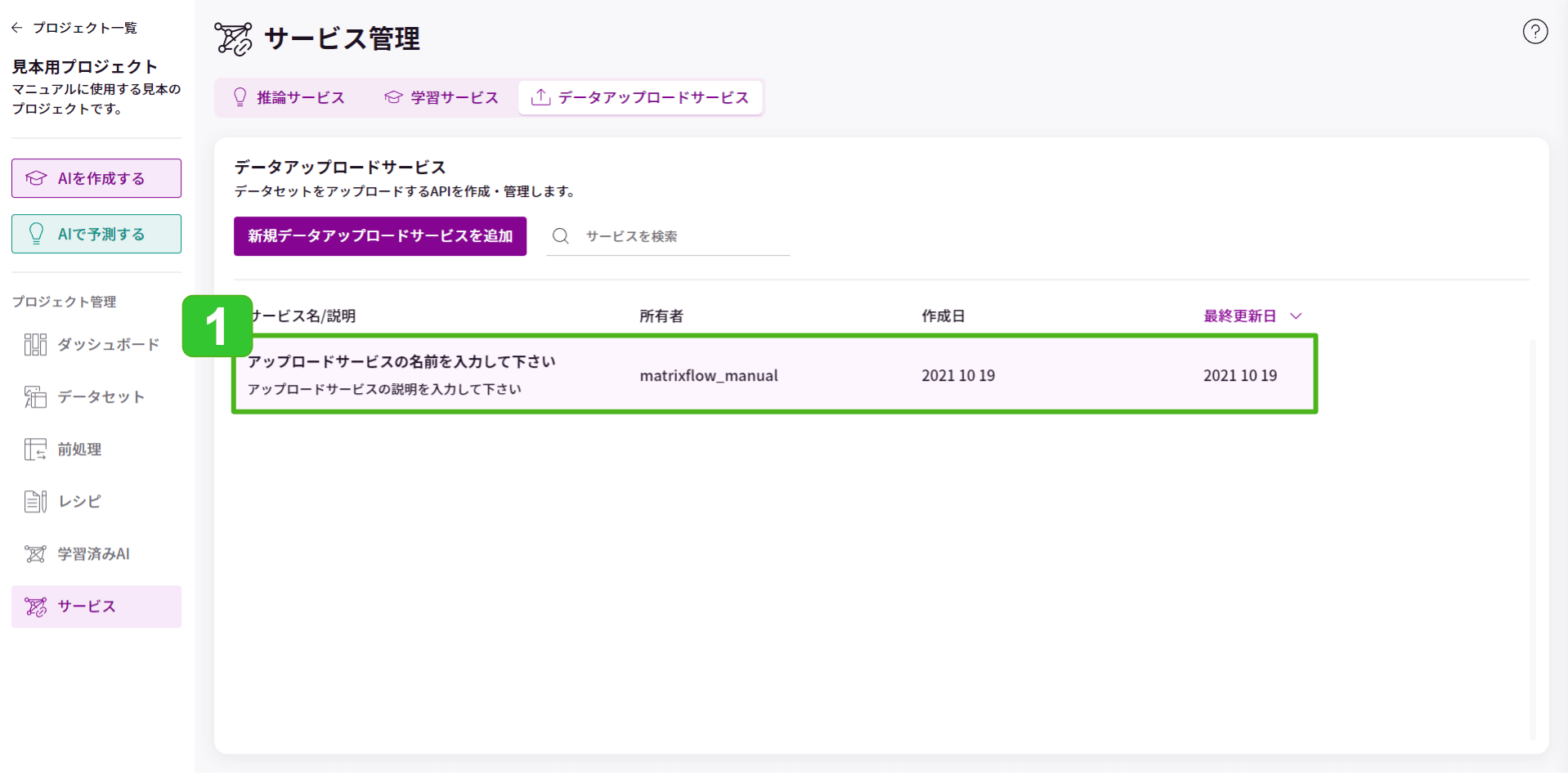Switch to the 推論サービス tab
This screenshot has width=1568, height=774.
289,97
